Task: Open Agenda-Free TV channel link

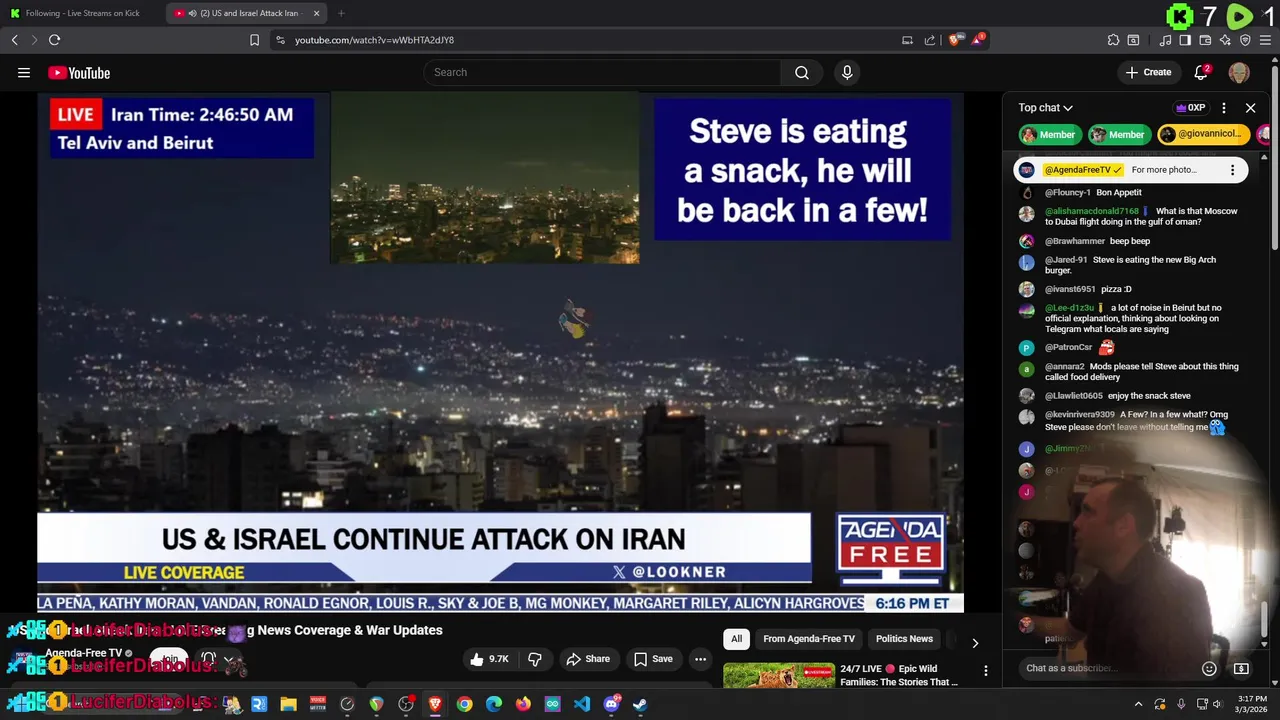Action: [x=83, y=653]
